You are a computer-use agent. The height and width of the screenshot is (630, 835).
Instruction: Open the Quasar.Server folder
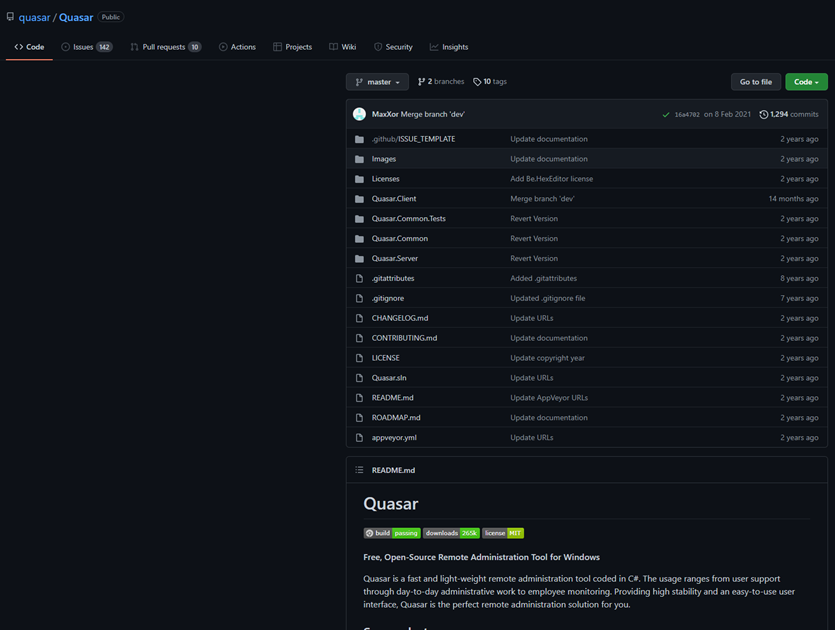click(395, 258)
